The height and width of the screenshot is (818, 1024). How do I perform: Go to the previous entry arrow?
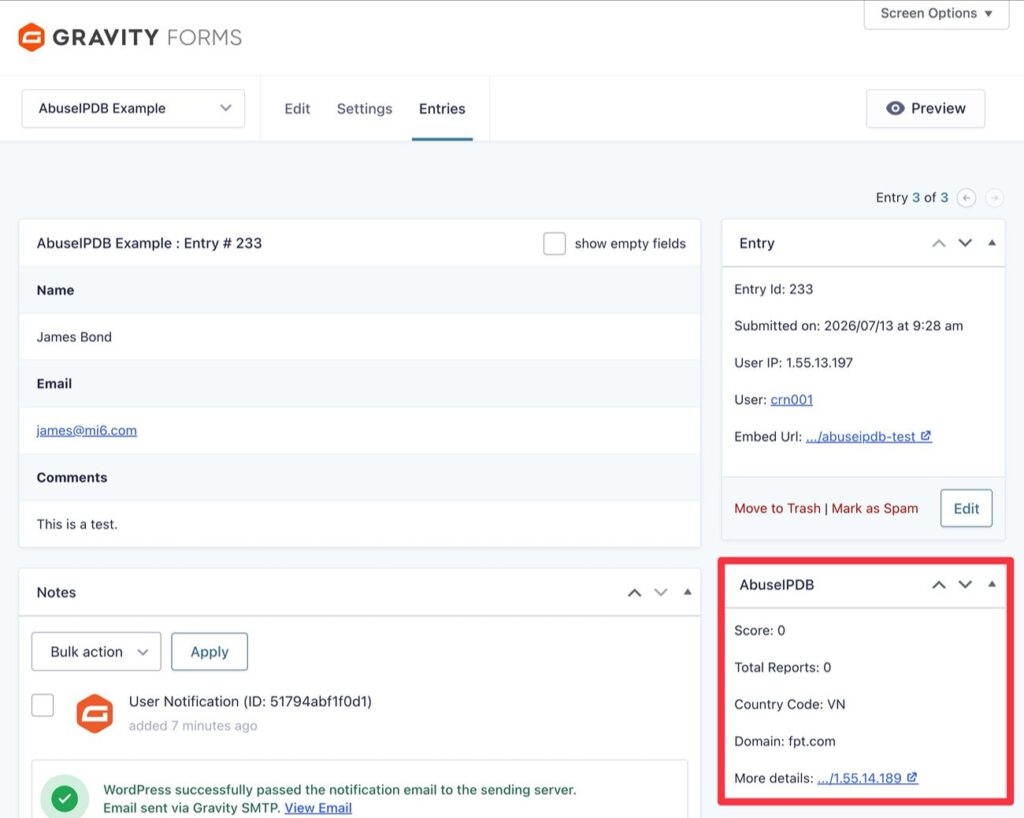(x=966, y=198)
